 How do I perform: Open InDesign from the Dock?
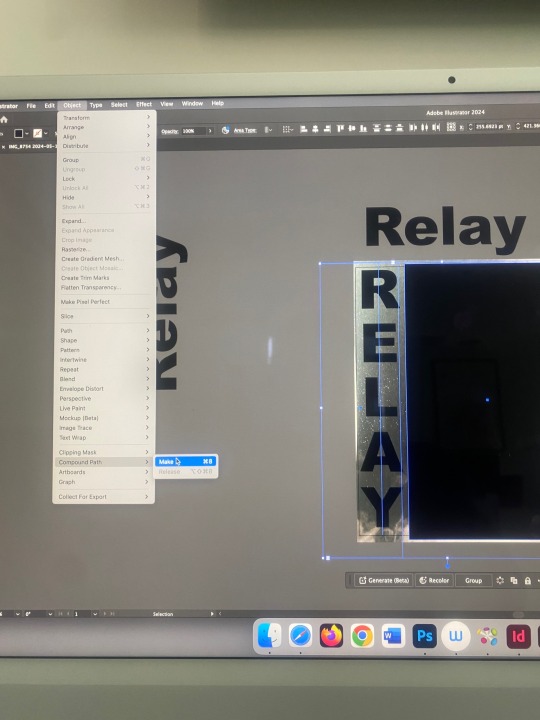(x=518, y=636)
